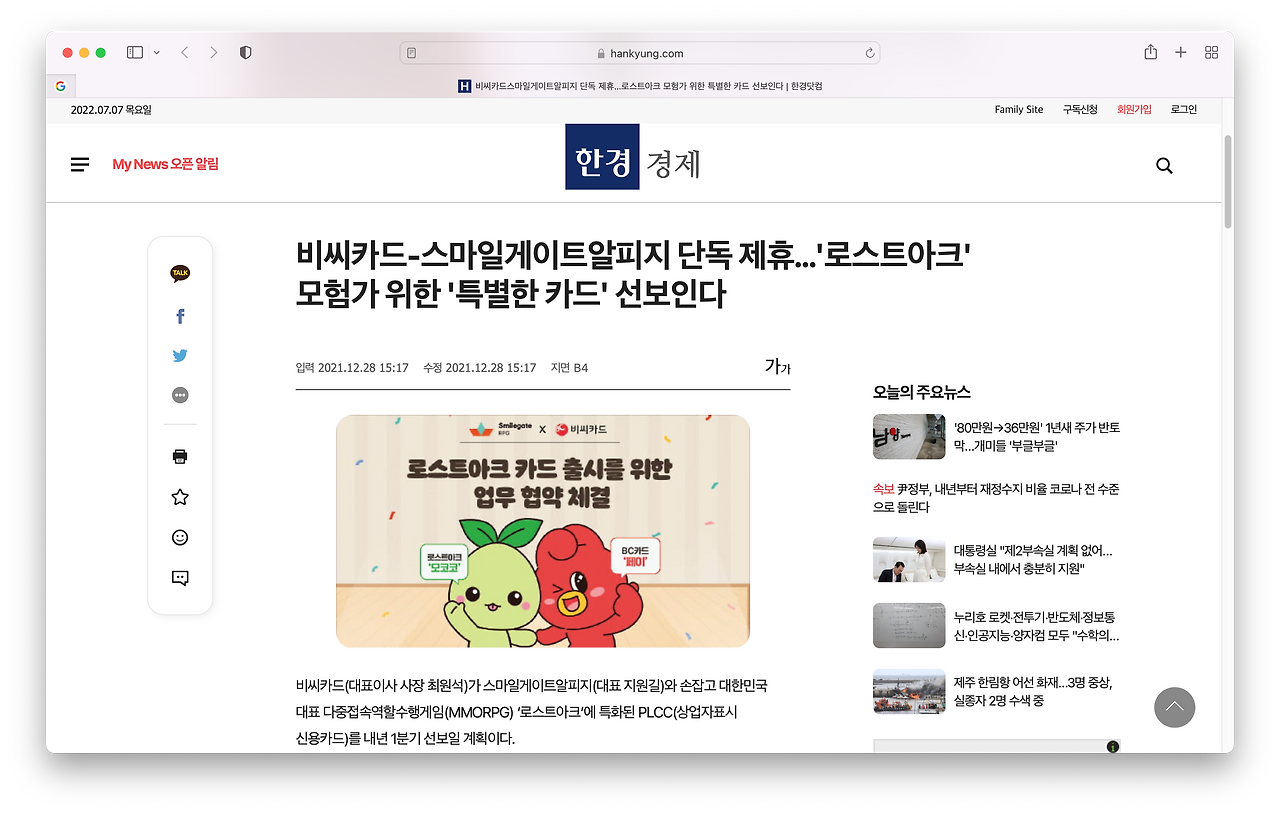Image resolution: width=1280 pixels, height=814 pixels.
Task: Open My News 오픈 알림 menu
Action: [166, 164]
